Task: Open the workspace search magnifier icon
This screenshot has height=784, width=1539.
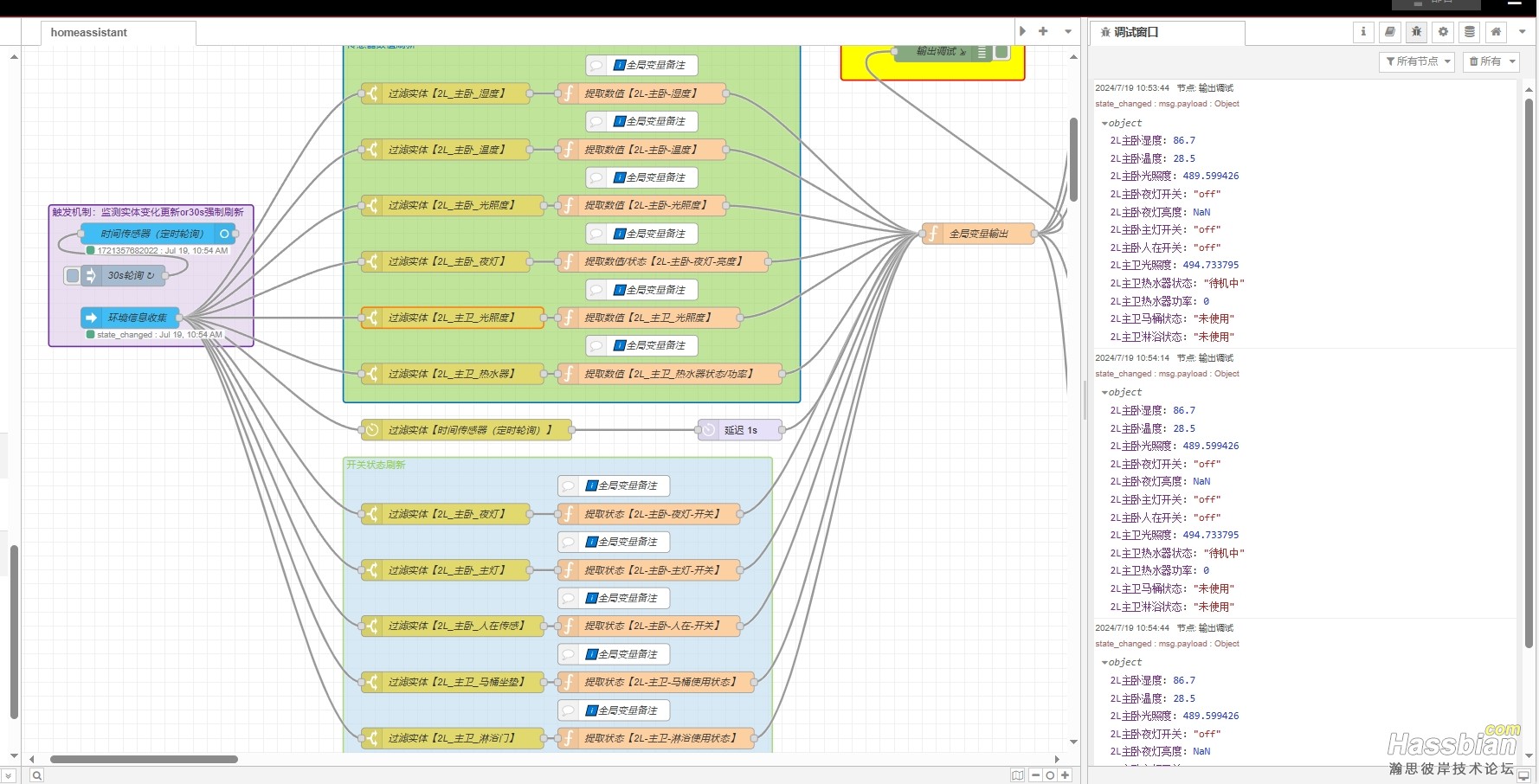Action: [37, 775]
